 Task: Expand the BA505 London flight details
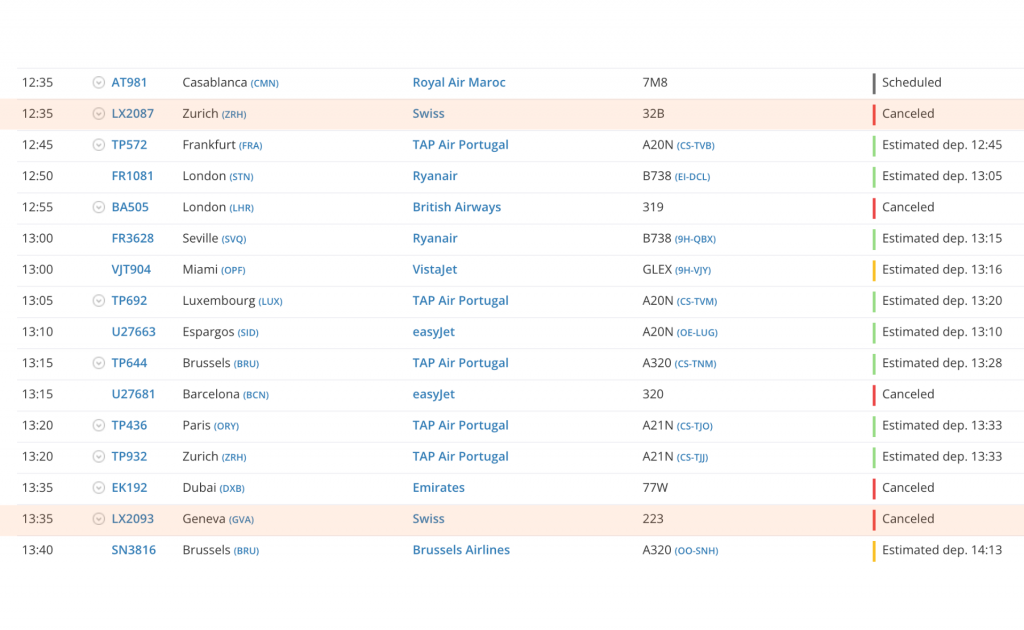98,207
